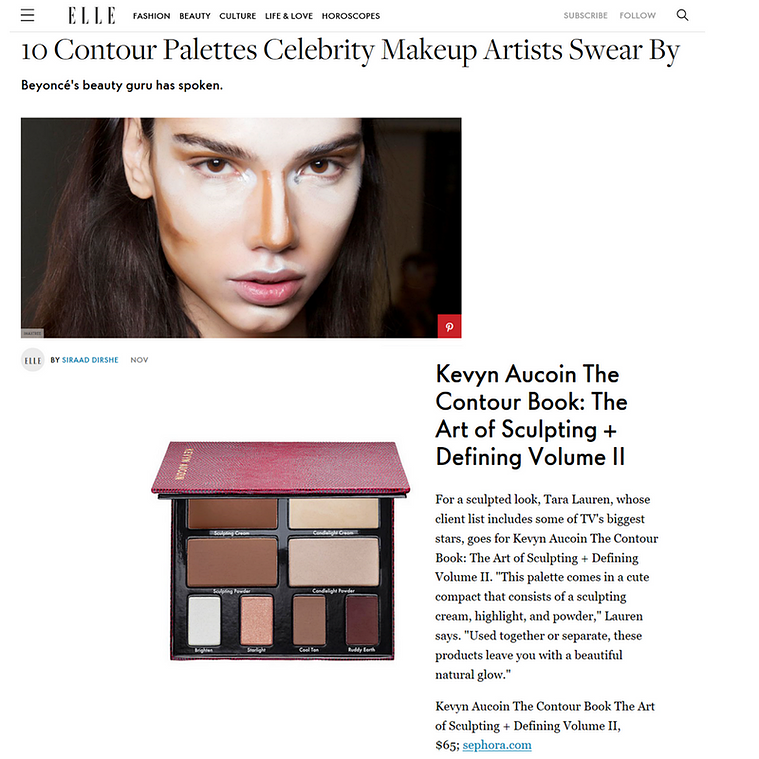Open author Siraad Dirshe's page
The width and height of the screenshot is (759, 759).
pos(90,360)
